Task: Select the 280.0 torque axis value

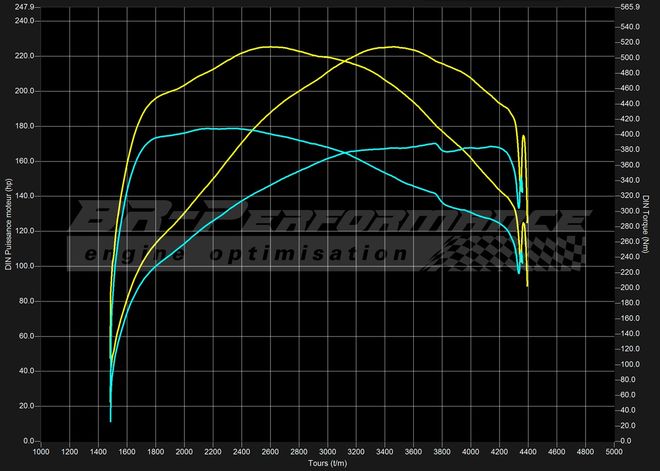Action: (630, 226)
